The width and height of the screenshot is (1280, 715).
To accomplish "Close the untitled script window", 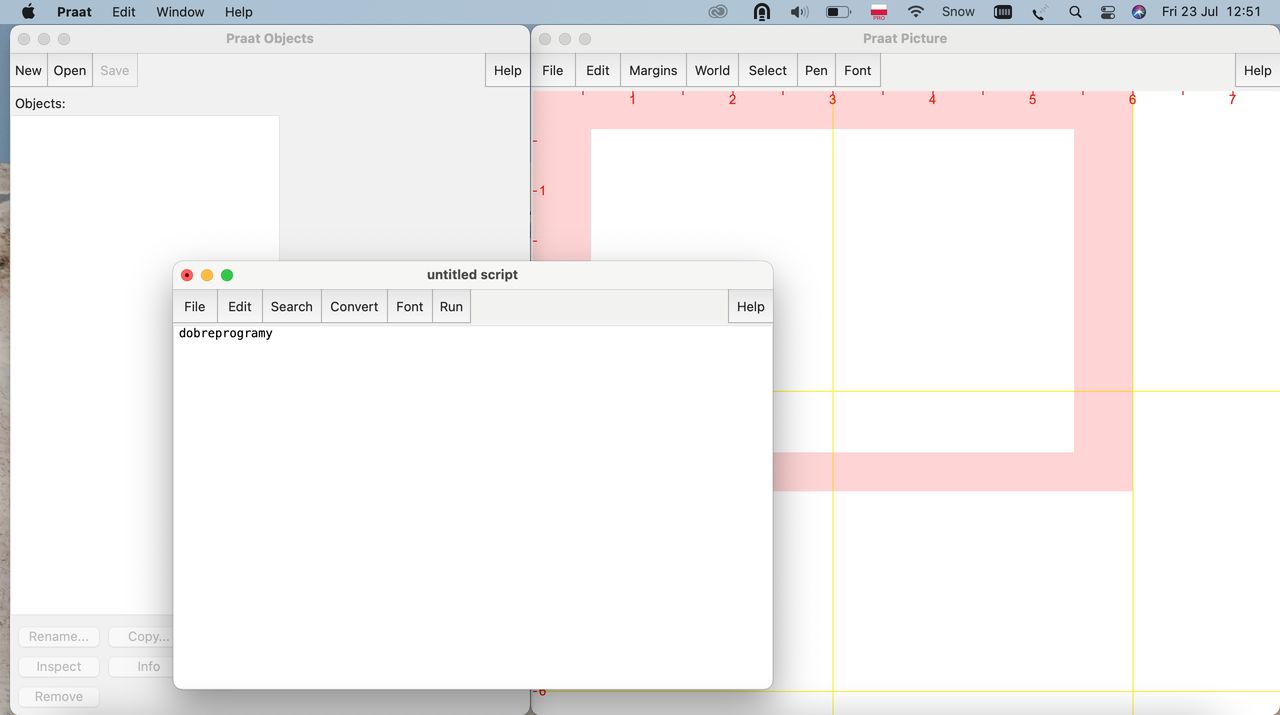I will point(187,275).
